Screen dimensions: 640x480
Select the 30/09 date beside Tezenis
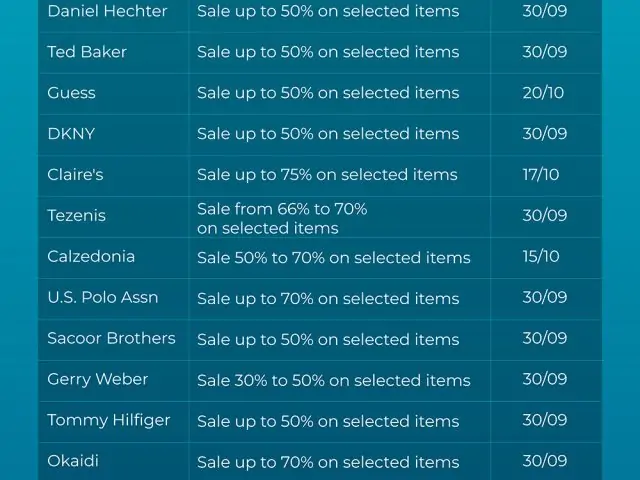545,216
